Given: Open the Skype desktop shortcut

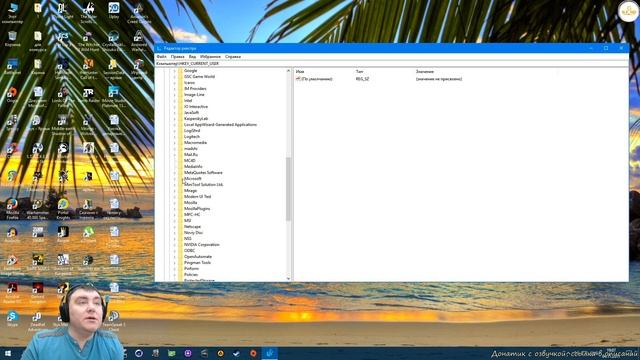Looking at the screenshot, I should (12, 319).
